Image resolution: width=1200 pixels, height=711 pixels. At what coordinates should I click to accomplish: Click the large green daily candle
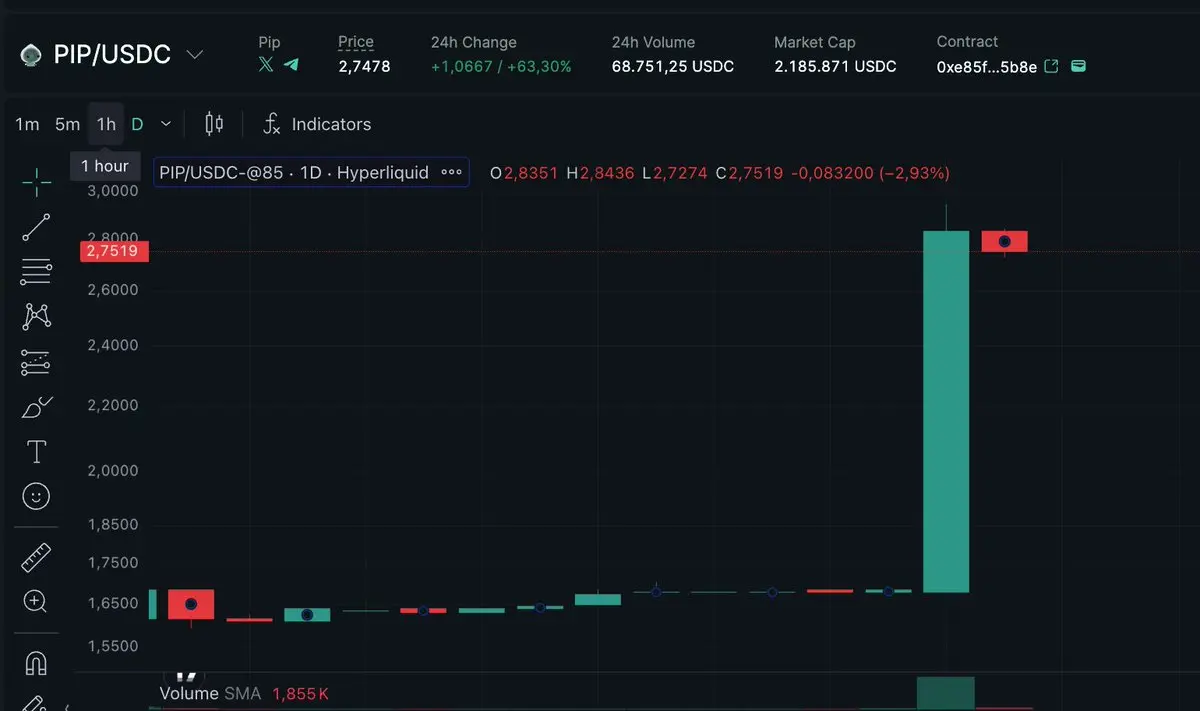[x=945, y=411]
